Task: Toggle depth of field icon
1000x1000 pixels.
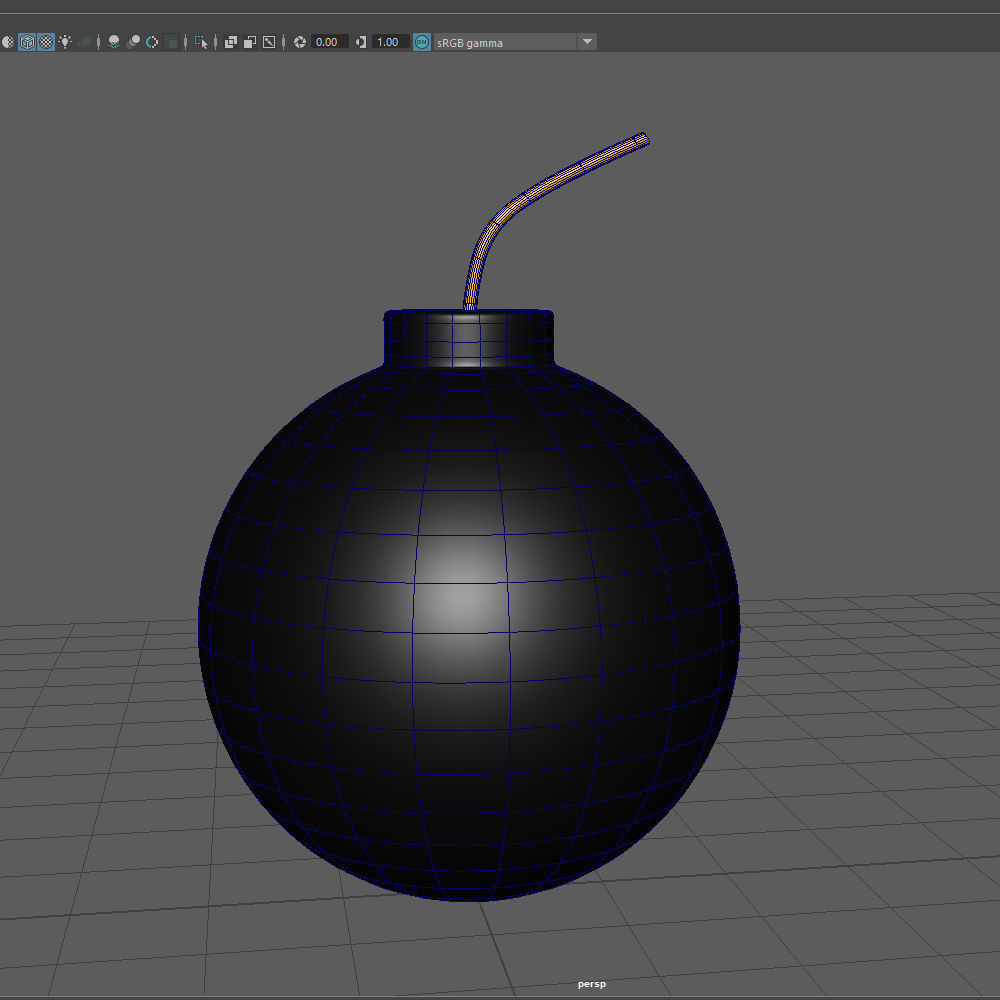Action: coord(171,42)
